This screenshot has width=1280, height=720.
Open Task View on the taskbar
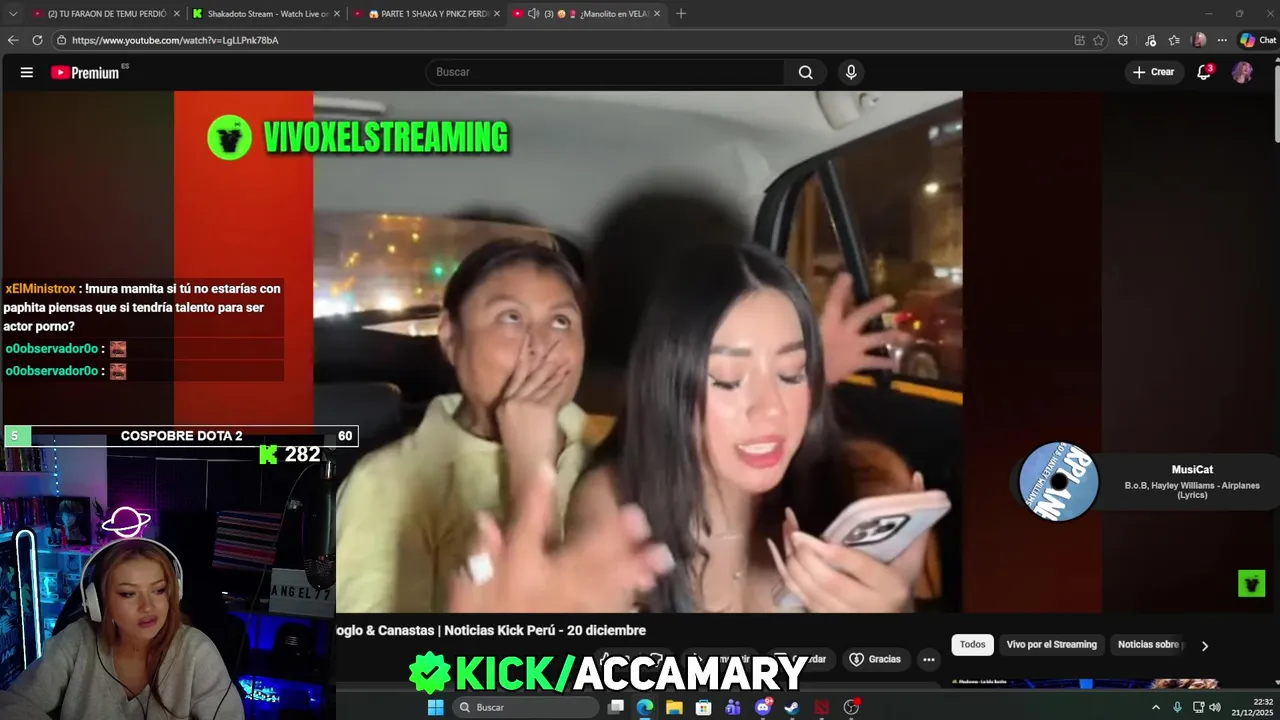[x=616, y=707]
